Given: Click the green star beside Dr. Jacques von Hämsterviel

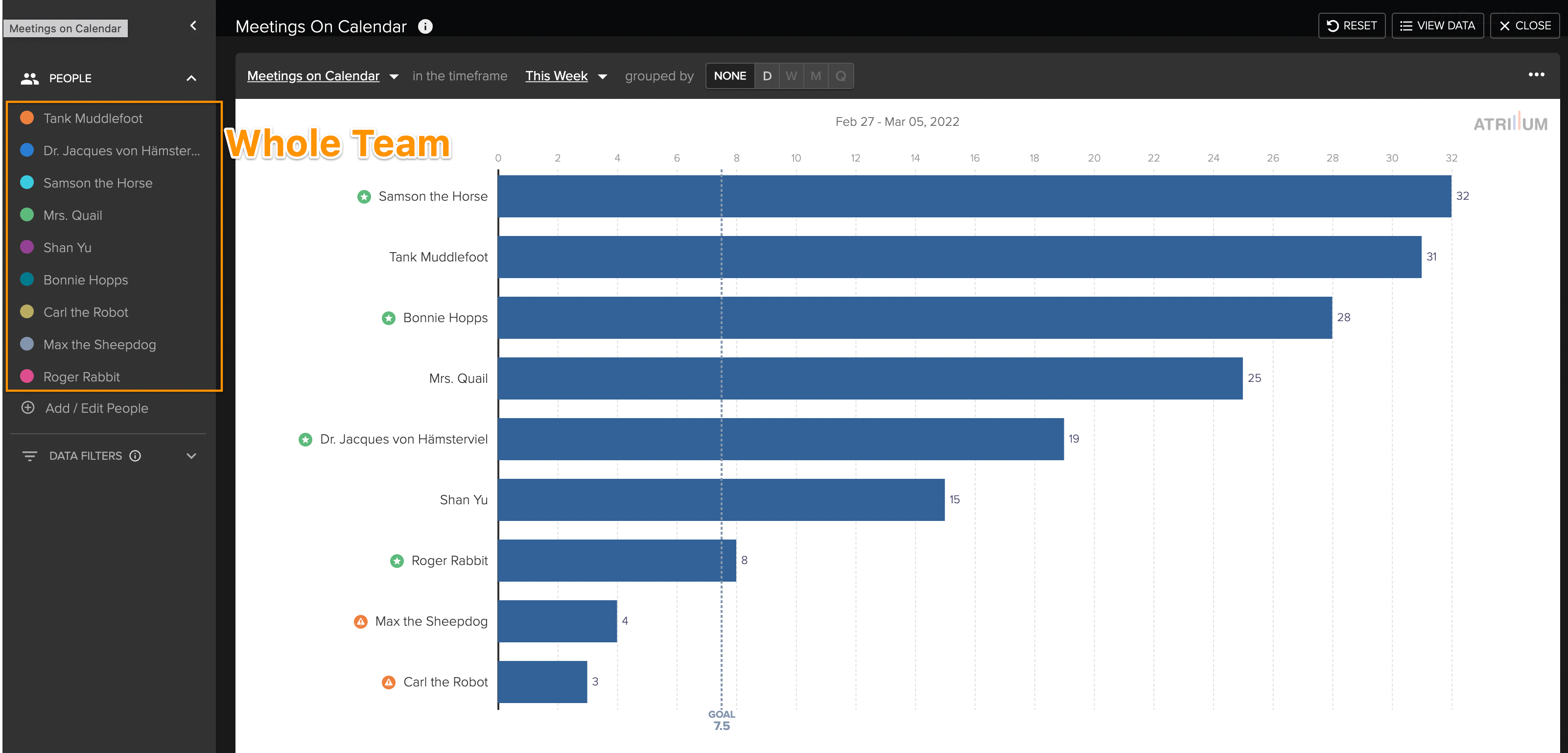Looking at the screenshot, I should pyautogui.click(x=305, y=440).
